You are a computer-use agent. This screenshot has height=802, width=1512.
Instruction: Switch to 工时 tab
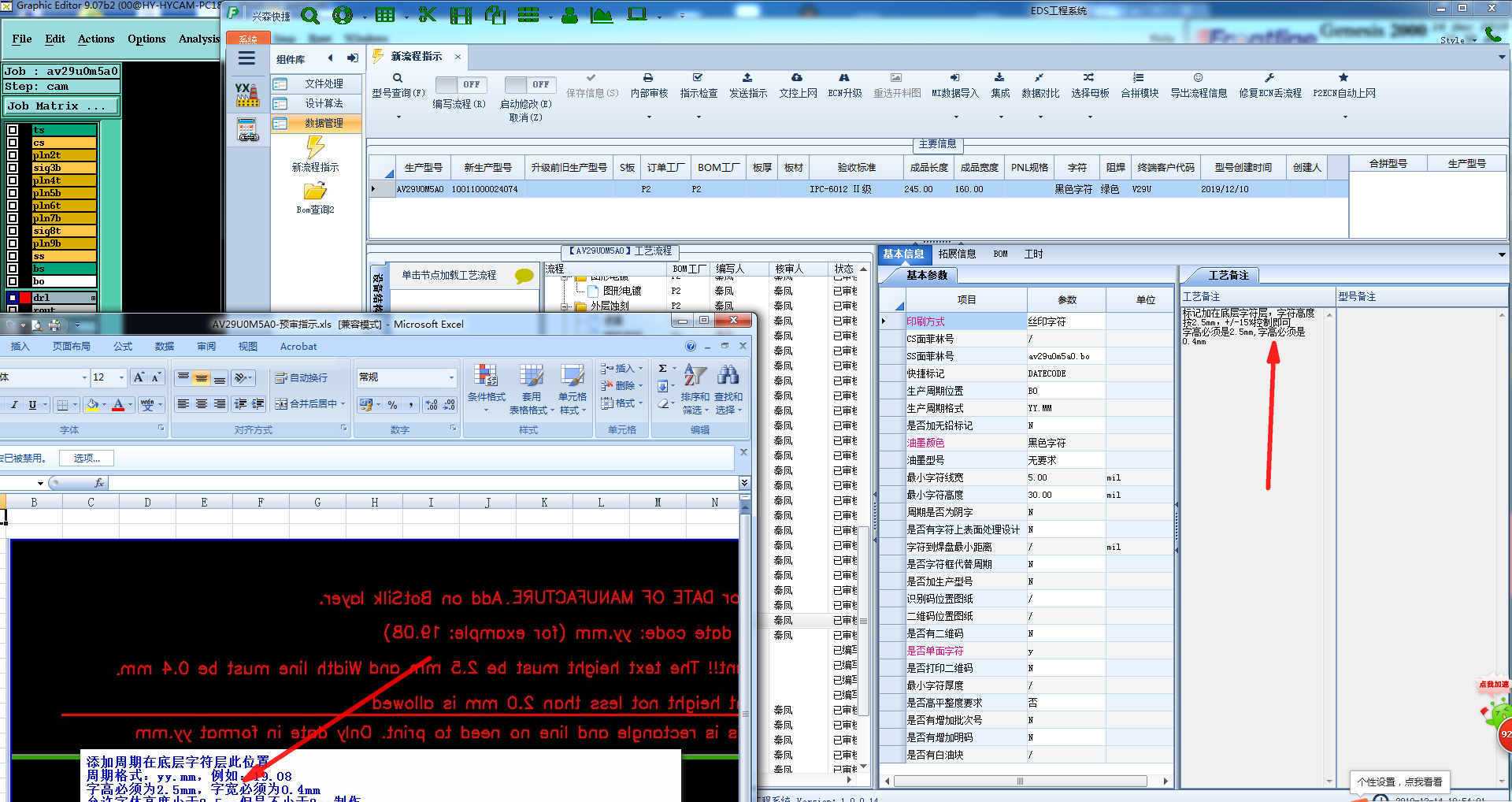pyautogui.click(x=1033, y=254)
